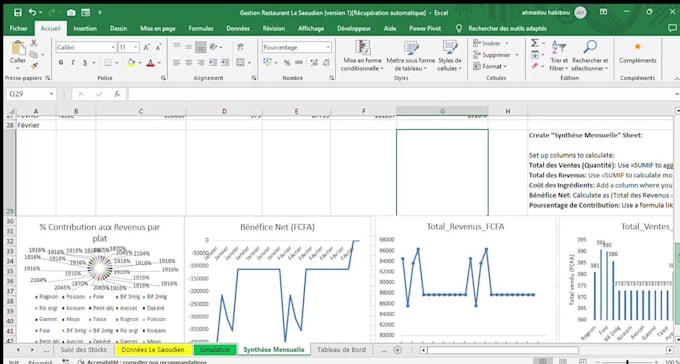
Task: Decrease the indent
Action: (x=213, y=63)
